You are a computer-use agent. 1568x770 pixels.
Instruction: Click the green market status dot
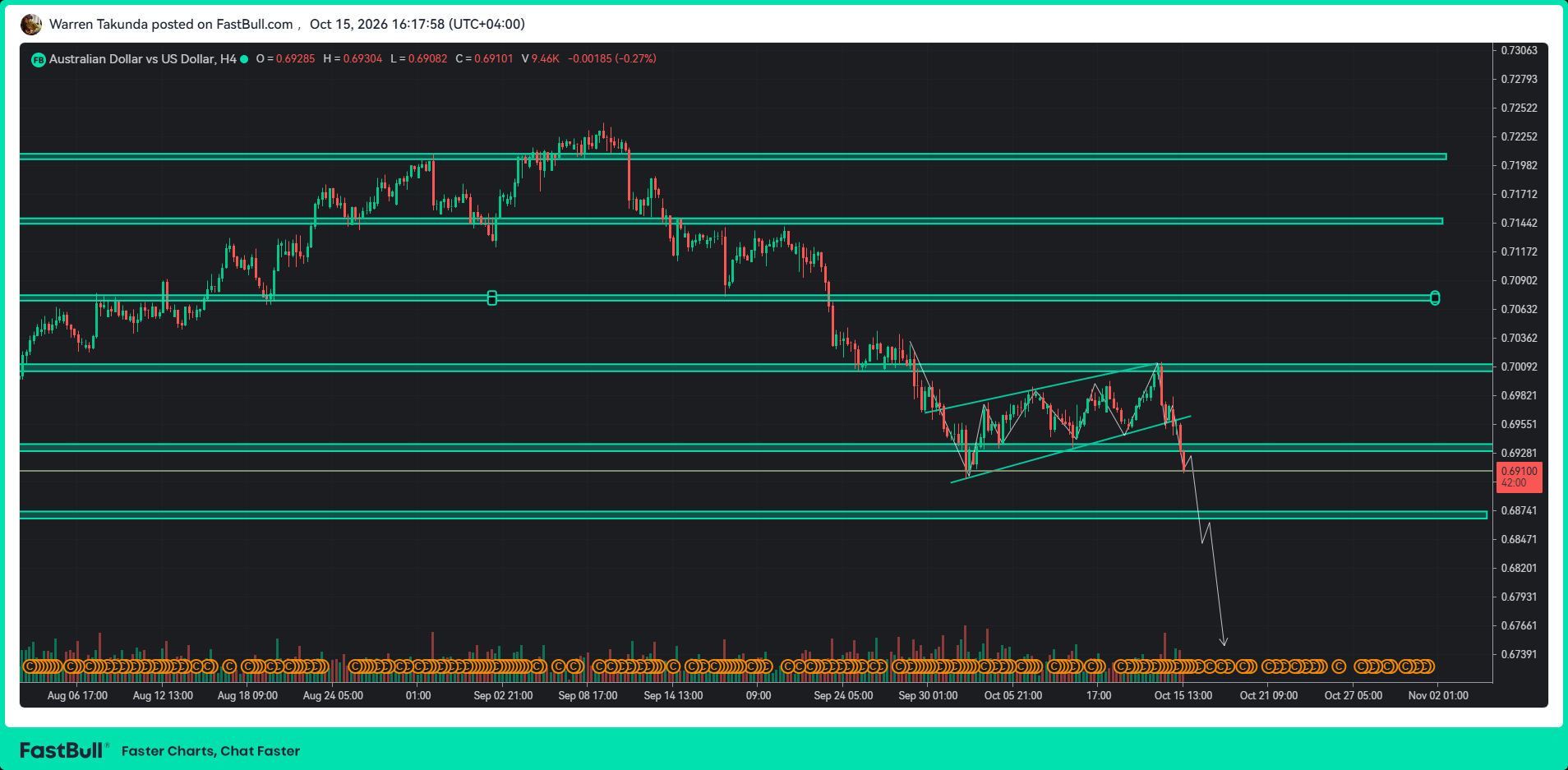coord(244,59)
